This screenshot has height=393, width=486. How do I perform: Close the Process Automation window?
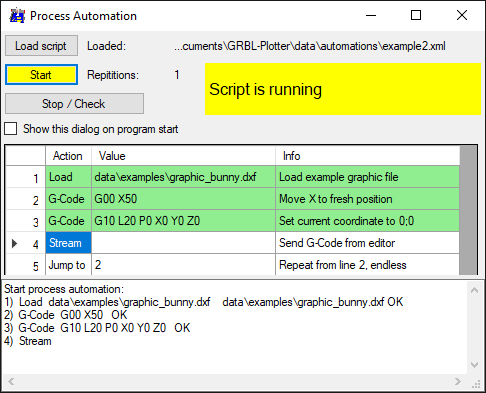(462, 15)
